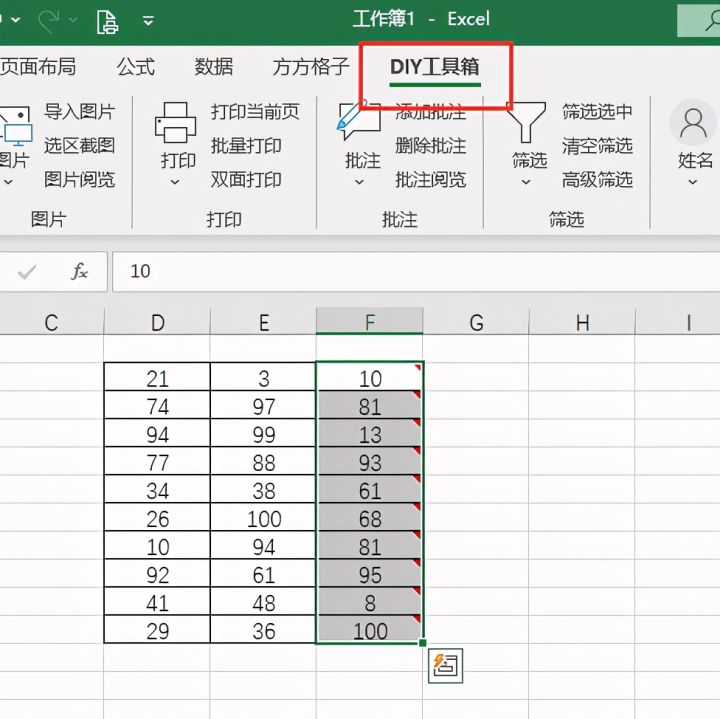
Task: Click 删除批注 command
Action: (x=431, y=146)
